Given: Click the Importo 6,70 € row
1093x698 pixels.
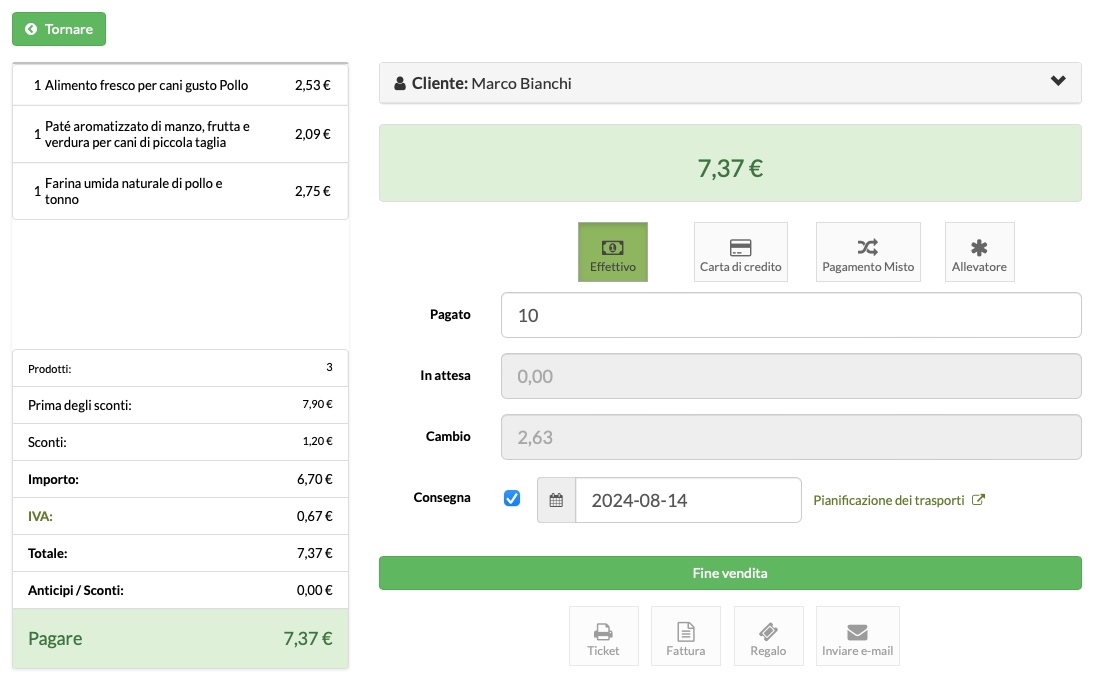Looking at the screenshot, I should click(180, 479).
